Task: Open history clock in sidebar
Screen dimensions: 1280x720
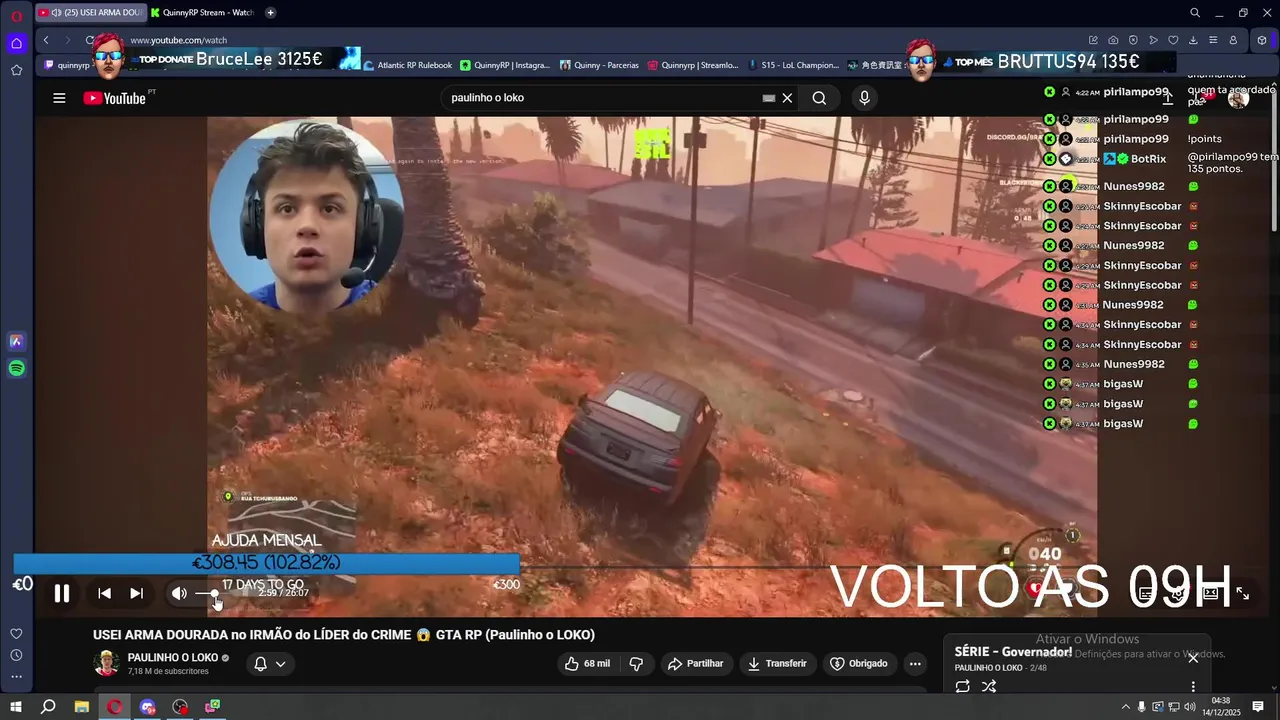Action: click(x=16, y=655)
